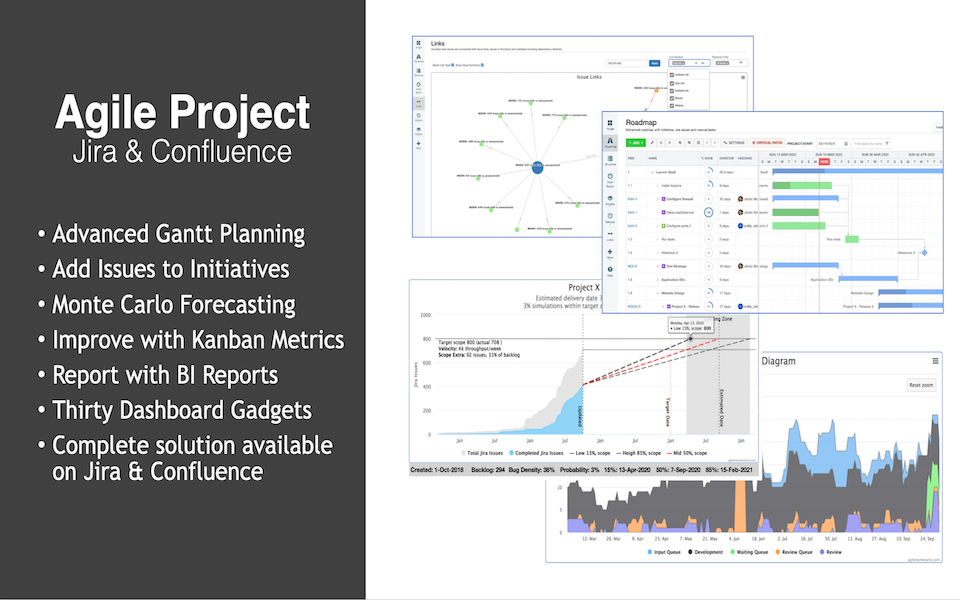Toggle the second checkbox in link dropdown list
The height and width of the screenshot is (600, 960).
click(x=672, y=83)
